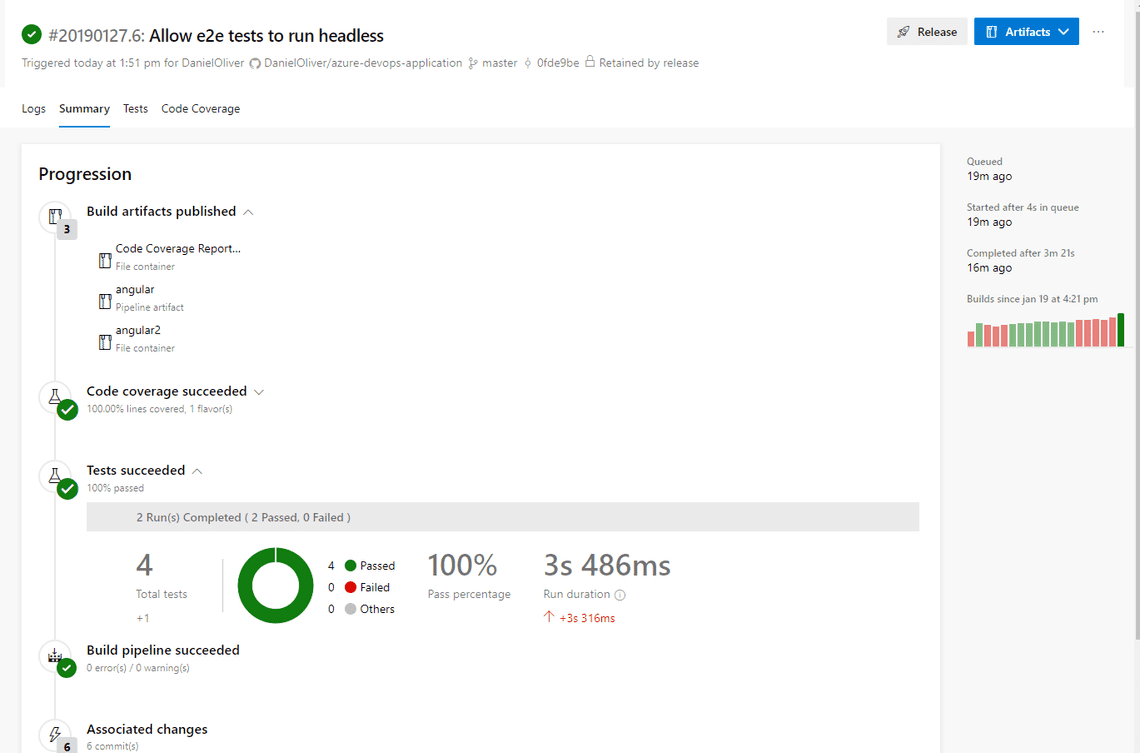Switch to the Code Coverage tab

[x=200, y=109]
